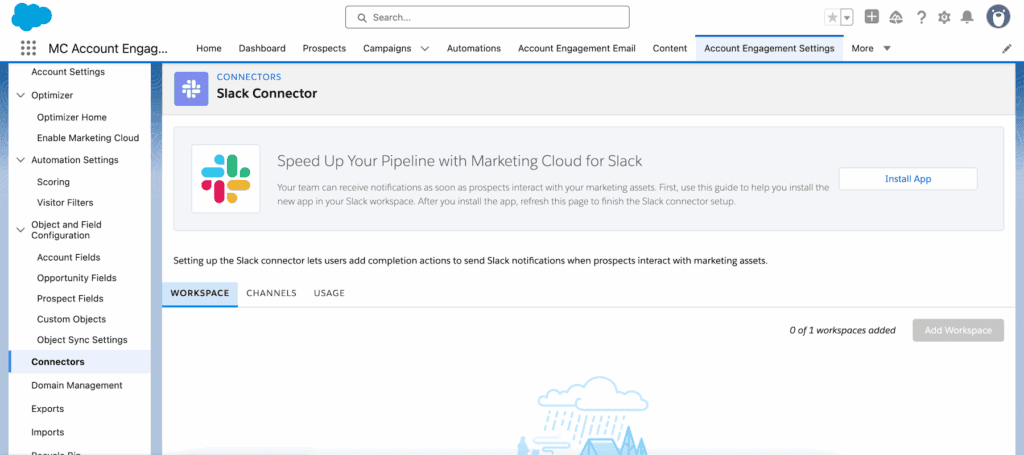Open the user profile avatar
This screenshot has width=1024, height=455.
(998, 17)
